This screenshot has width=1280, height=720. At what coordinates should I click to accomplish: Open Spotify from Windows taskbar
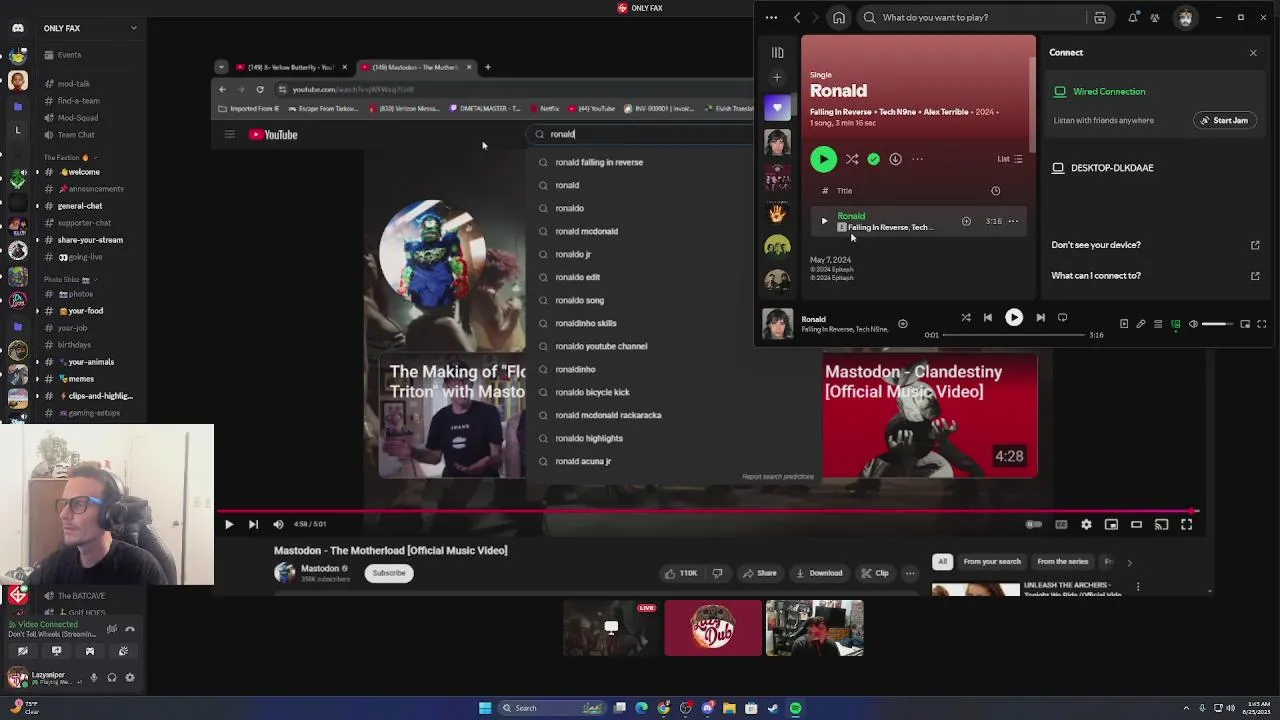click(x=795, y=708)
